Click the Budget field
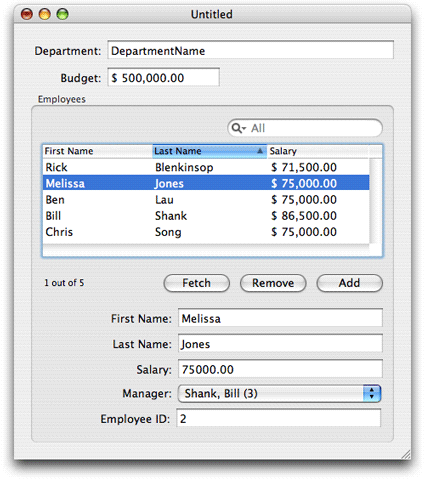Viewport: 425px width, 482px height. pyautogui.click(x=163, y=78)
